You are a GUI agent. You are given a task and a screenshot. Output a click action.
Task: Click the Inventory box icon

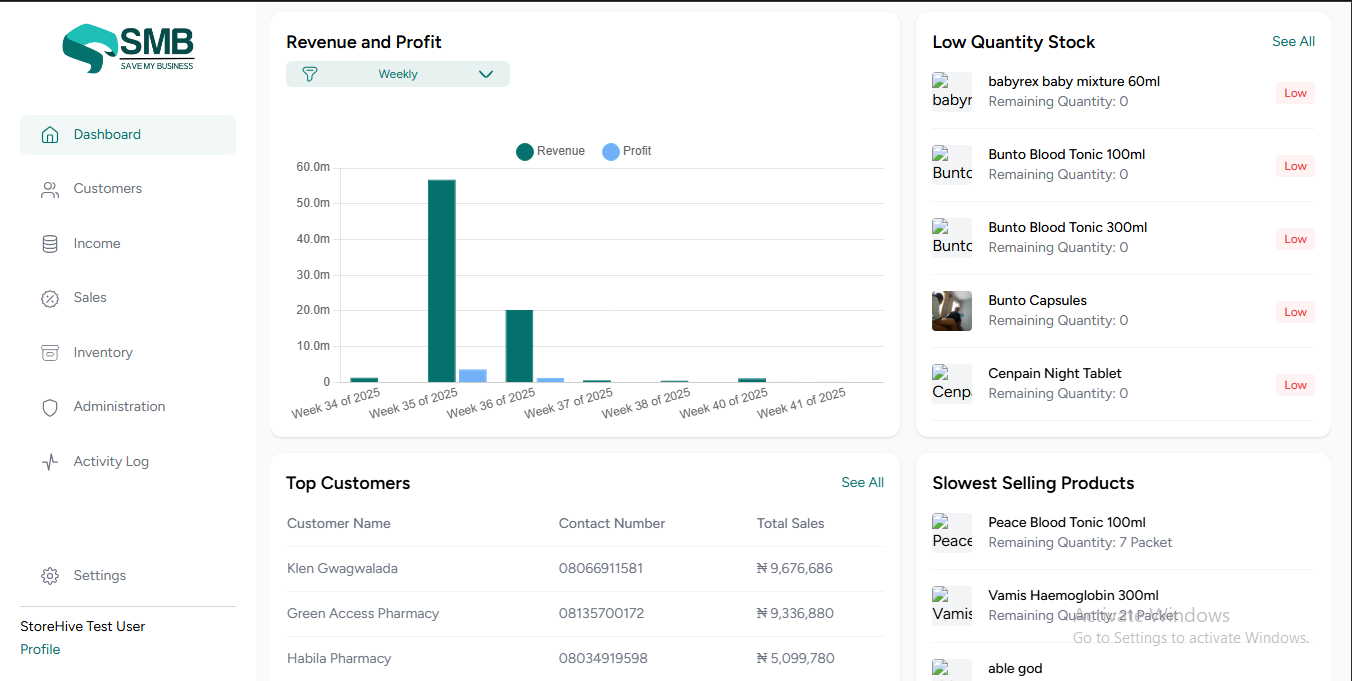tap(50, 352)
